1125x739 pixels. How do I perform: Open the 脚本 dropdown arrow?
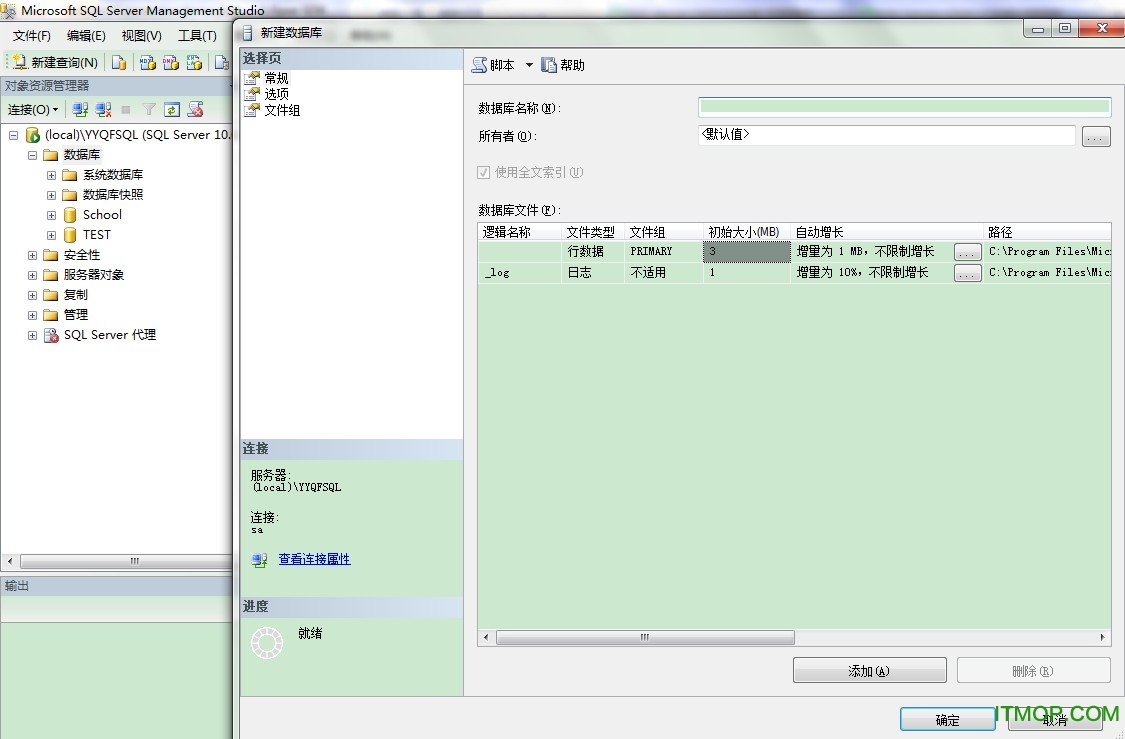(x=529, y=64)
